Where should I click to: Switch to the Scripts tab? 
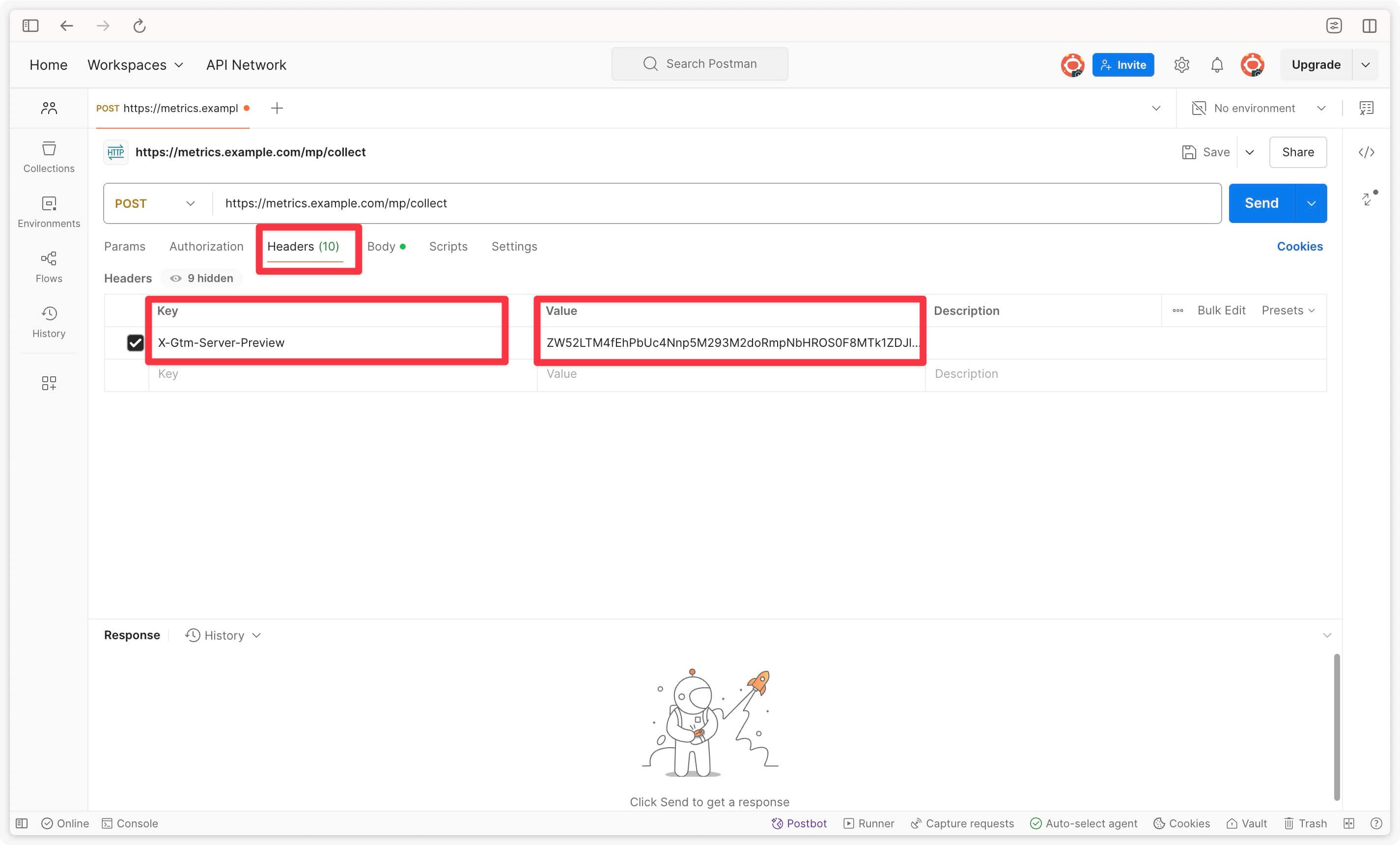(x=448, y=246)
